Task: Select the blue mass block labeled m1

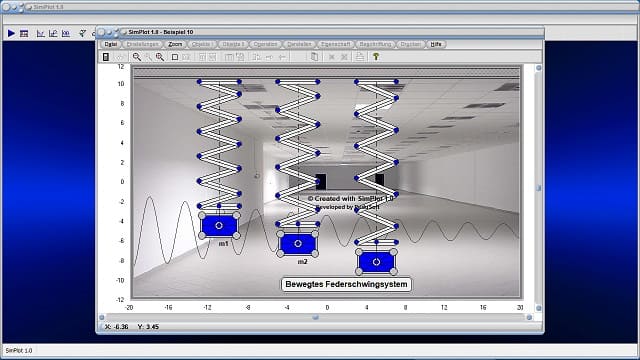Action: (219, 225)
